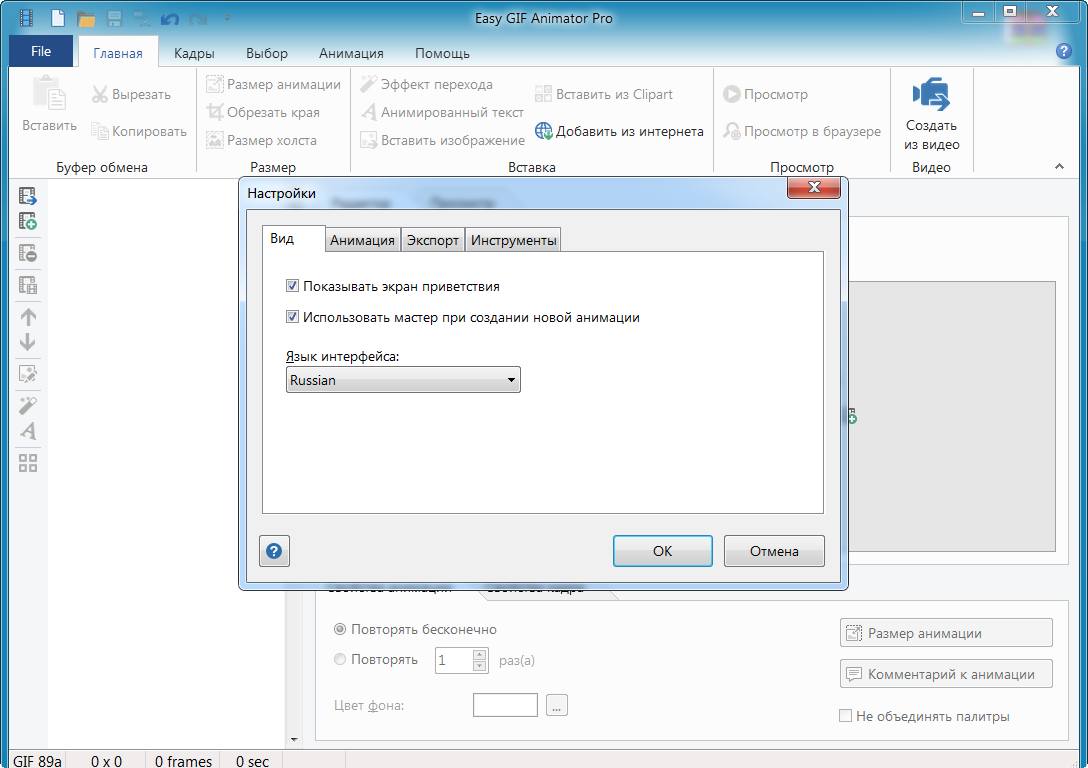Screen dimensions: 1088x768
Task: Copy selection with Копировать
Action: pyautogui.click(x=139, y=131)
